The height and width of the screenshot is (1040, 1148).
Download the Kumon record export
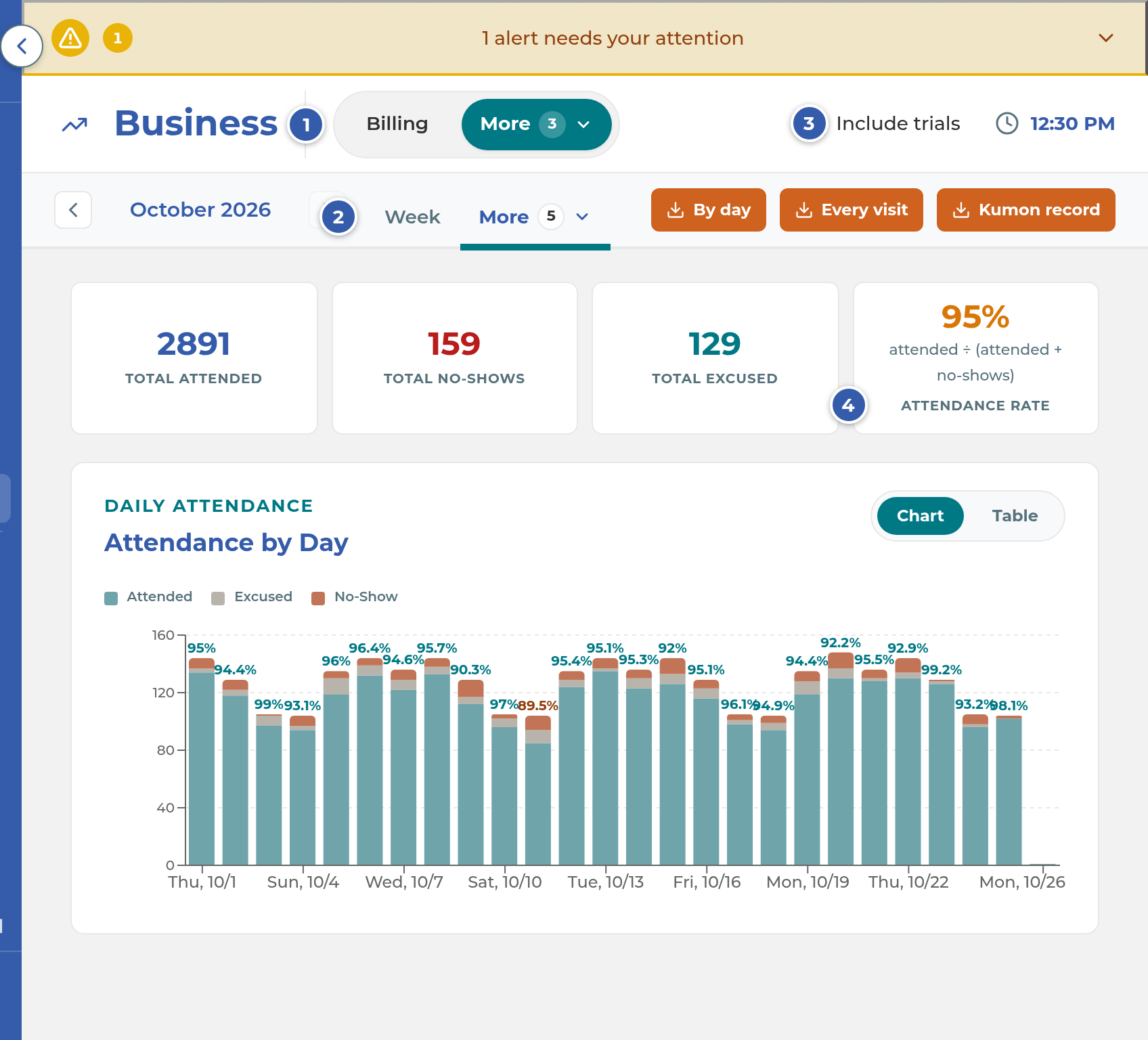click(1026, 210)
